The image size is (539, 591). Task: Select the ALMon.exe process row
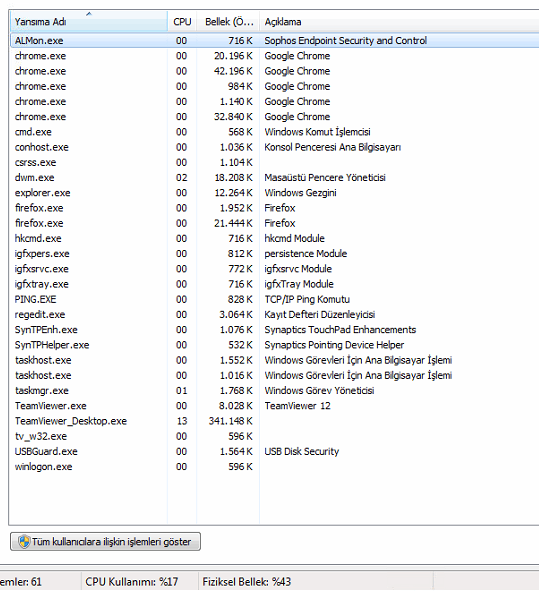(x=274, y=41)
